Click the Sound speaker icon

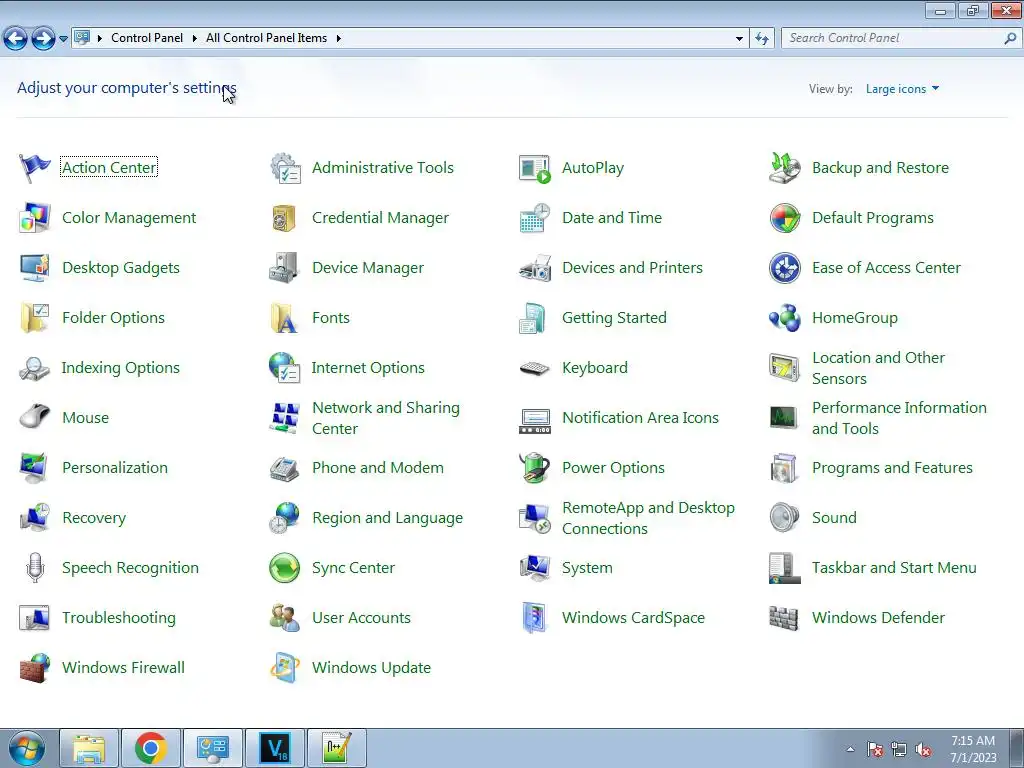[785, 518]
